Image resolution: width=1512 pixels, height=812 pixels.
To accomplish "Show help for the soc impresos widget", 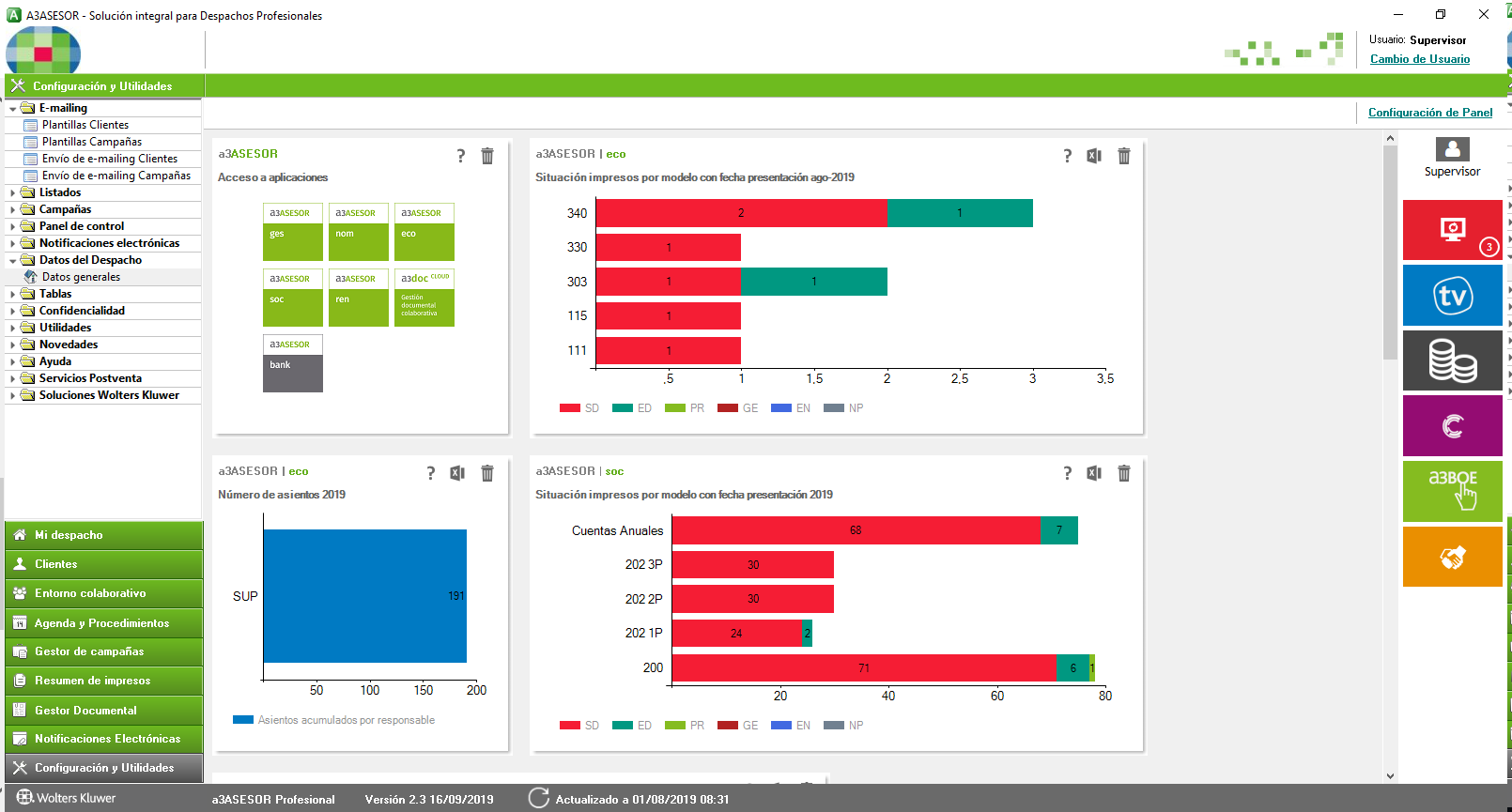I will [1067, 473].
